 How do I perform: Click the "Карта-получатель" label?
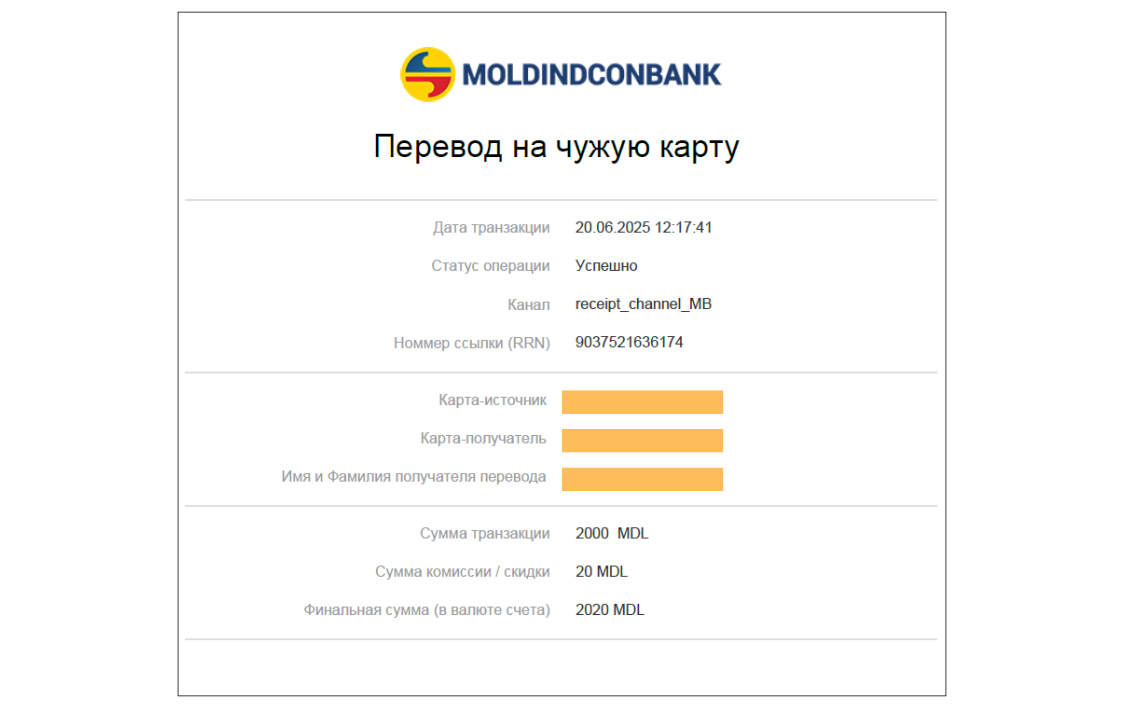click(483, 438)
